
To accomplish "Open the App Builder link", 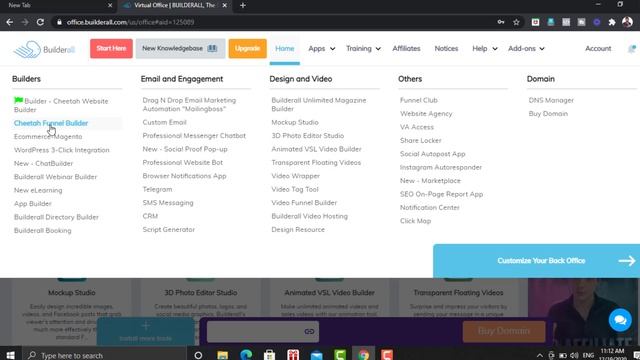I will point(33,203).
